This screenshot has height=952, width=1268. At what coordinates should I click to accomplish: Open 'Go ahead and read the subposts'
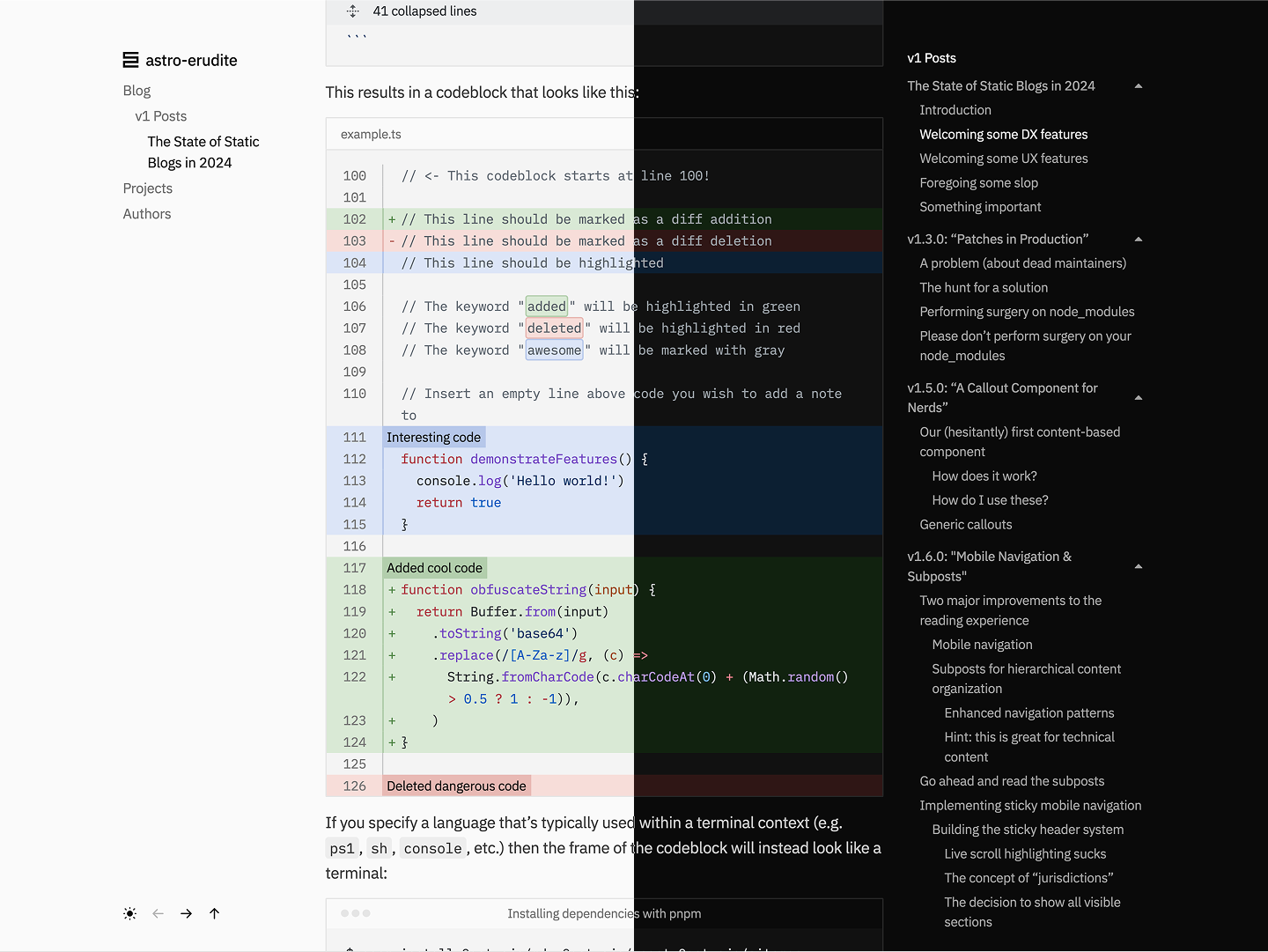(1012, 781)
